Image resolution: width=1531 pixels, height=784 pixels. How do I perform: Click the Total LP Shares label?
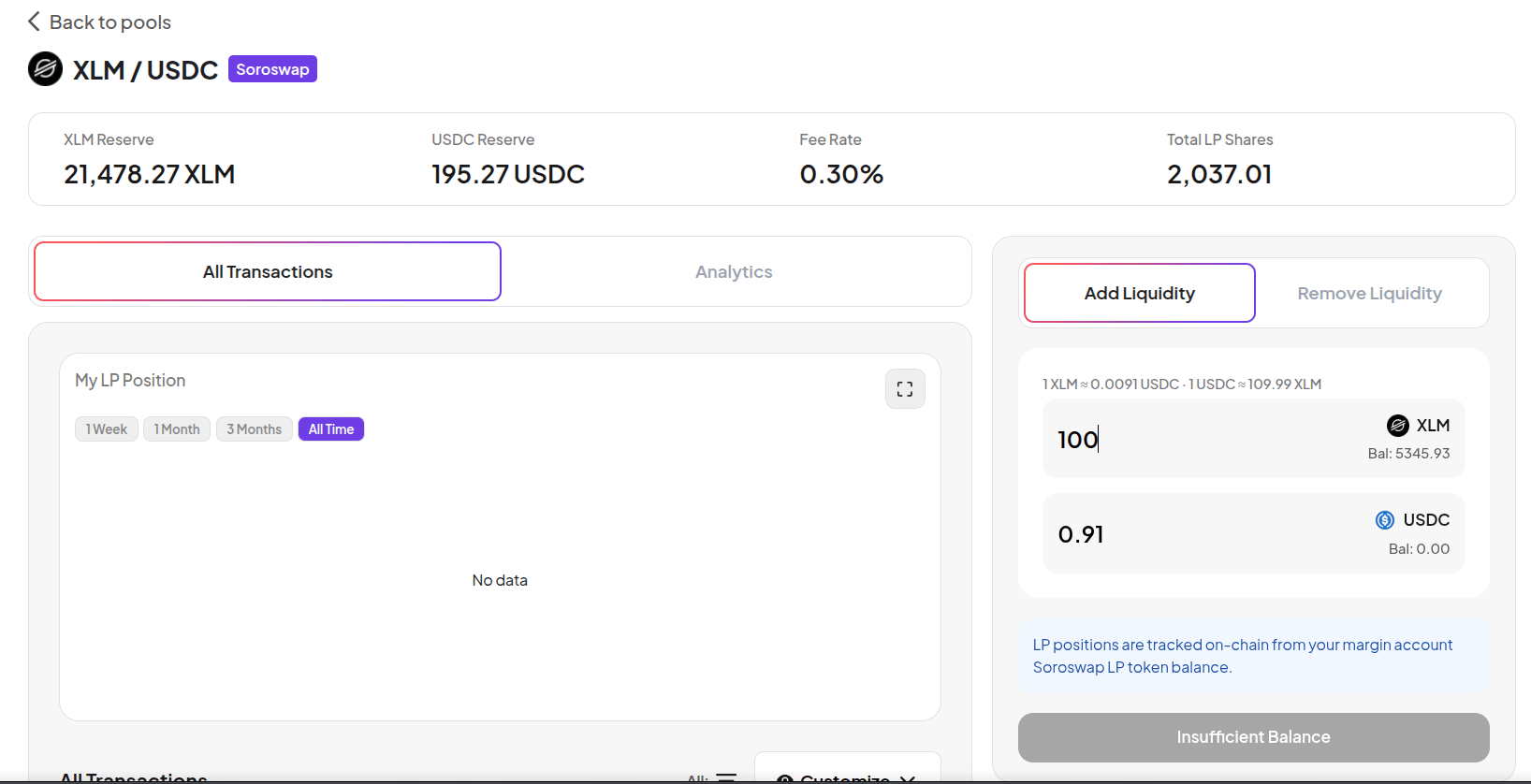point(1219,139)
